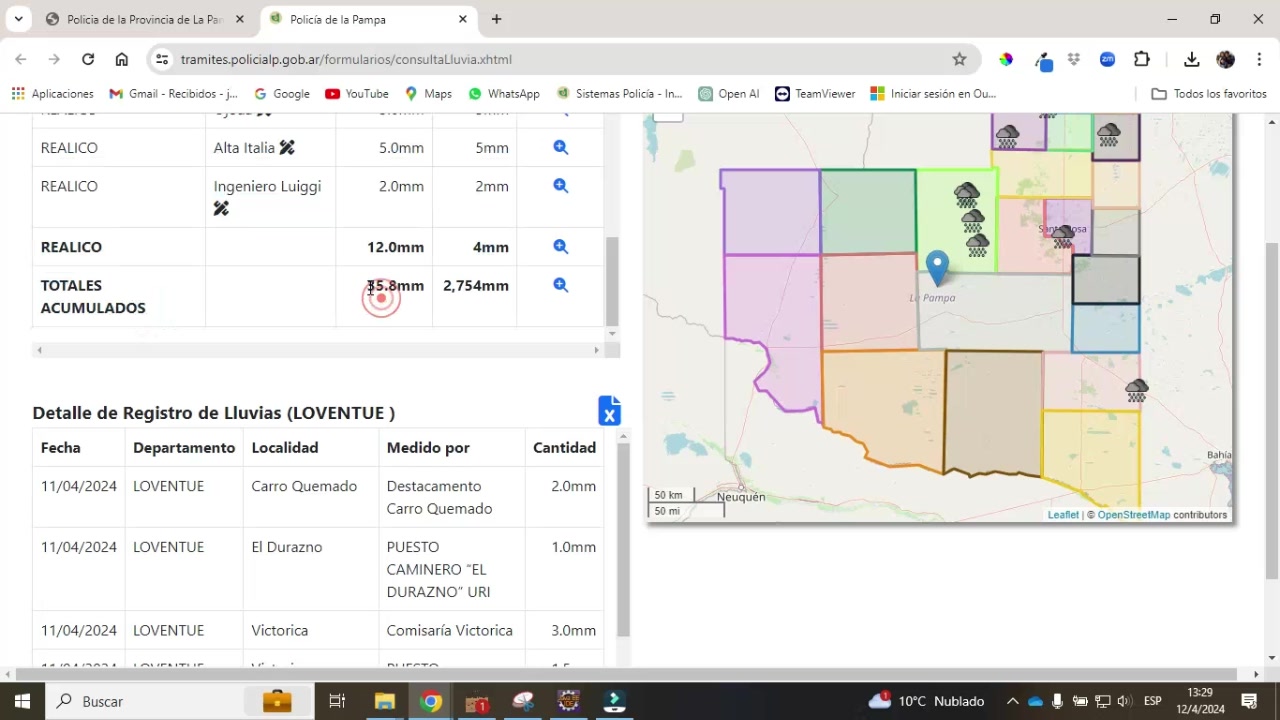Open Todos los favoritos folder
1280x720 pixels.
click(x=1209, y=93)
